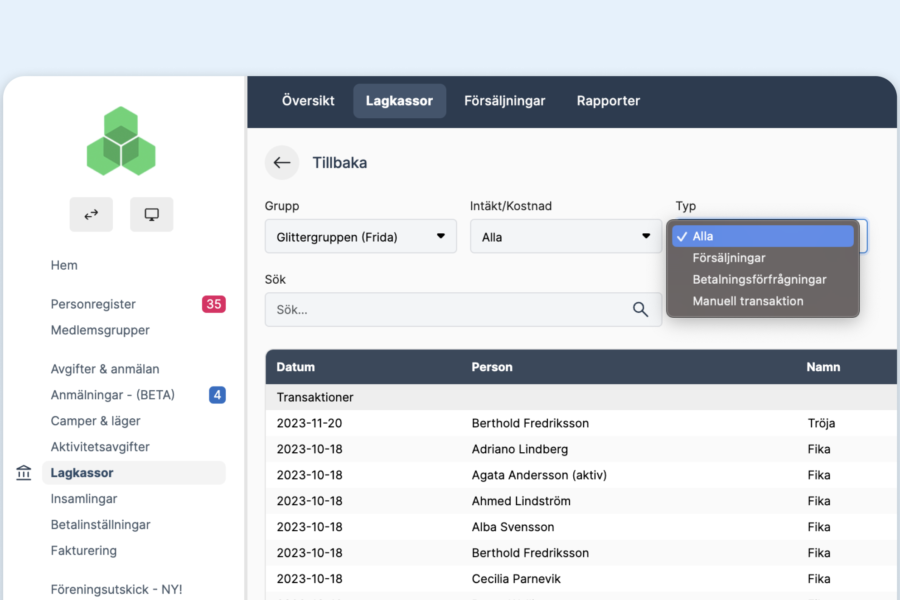Screen dimensions: 900x600
Task: Choose Betalningsförfrågningar option
Action: coord(759,280)
